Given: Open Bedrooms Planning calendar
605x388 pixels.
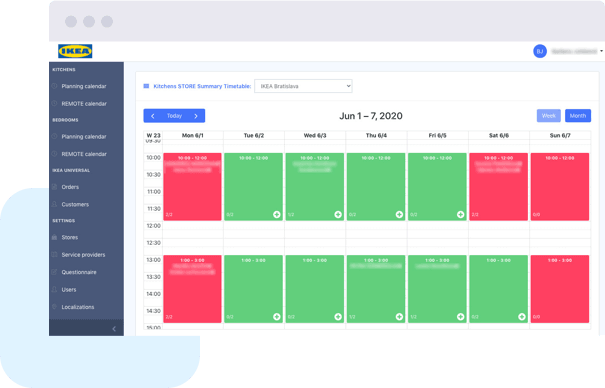Looking at the screenshot, I should point(84,137).
